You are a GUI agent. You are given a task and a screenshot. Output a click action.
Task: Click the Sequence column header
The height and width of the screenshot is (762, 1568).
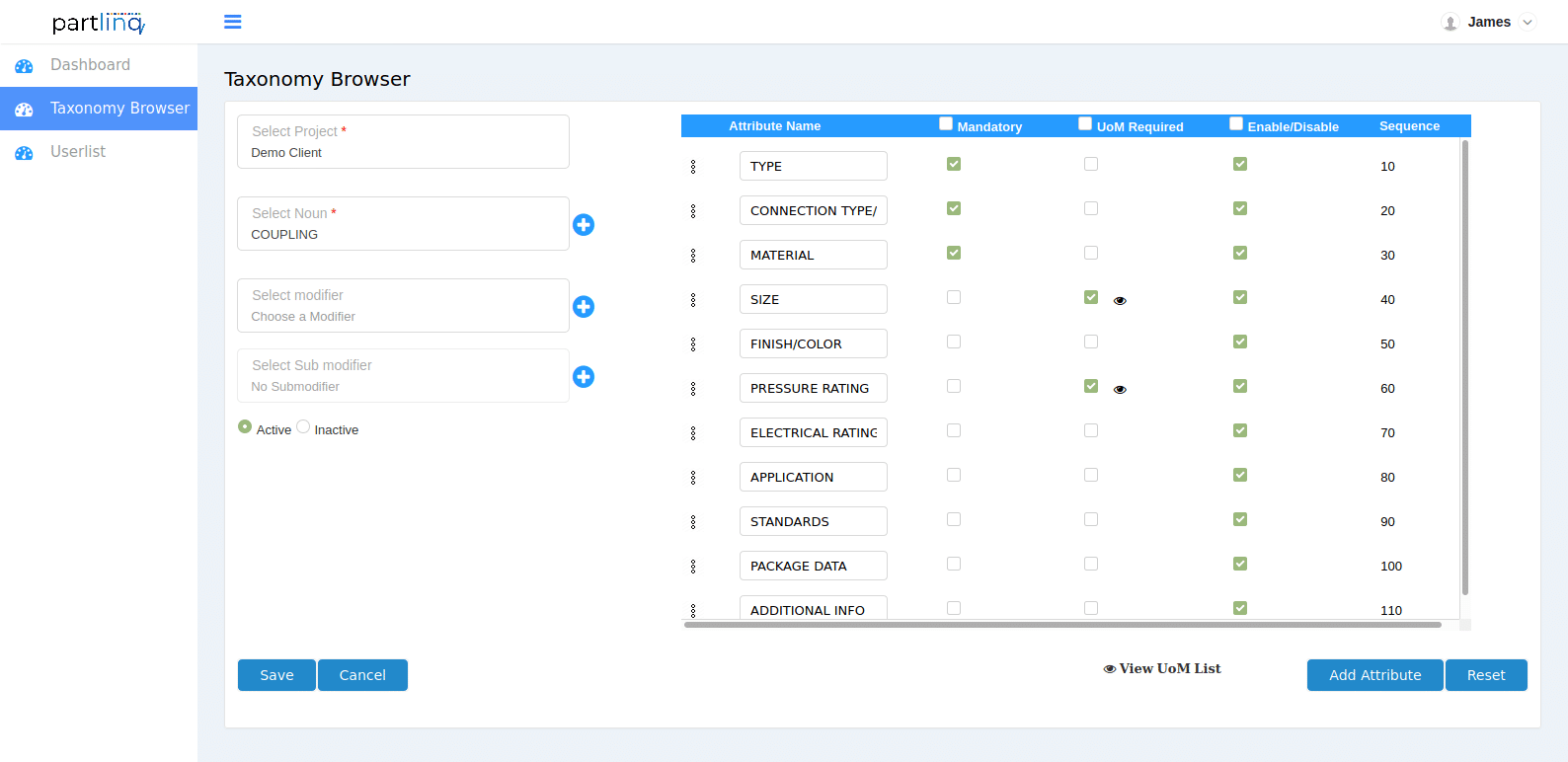click(x=1409, y=126)
